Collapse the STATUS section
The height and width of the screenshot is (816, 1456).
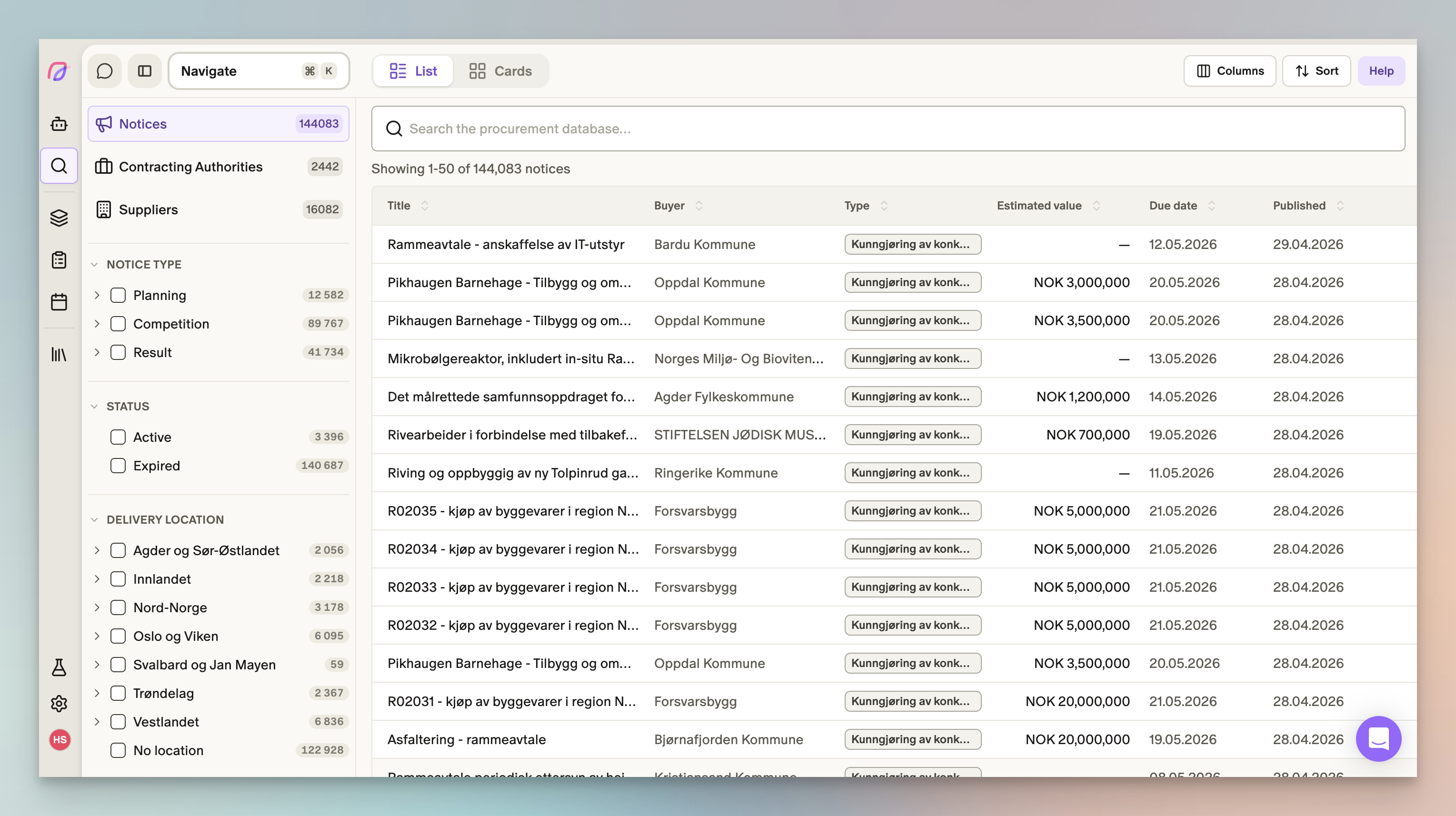(94, 406)
